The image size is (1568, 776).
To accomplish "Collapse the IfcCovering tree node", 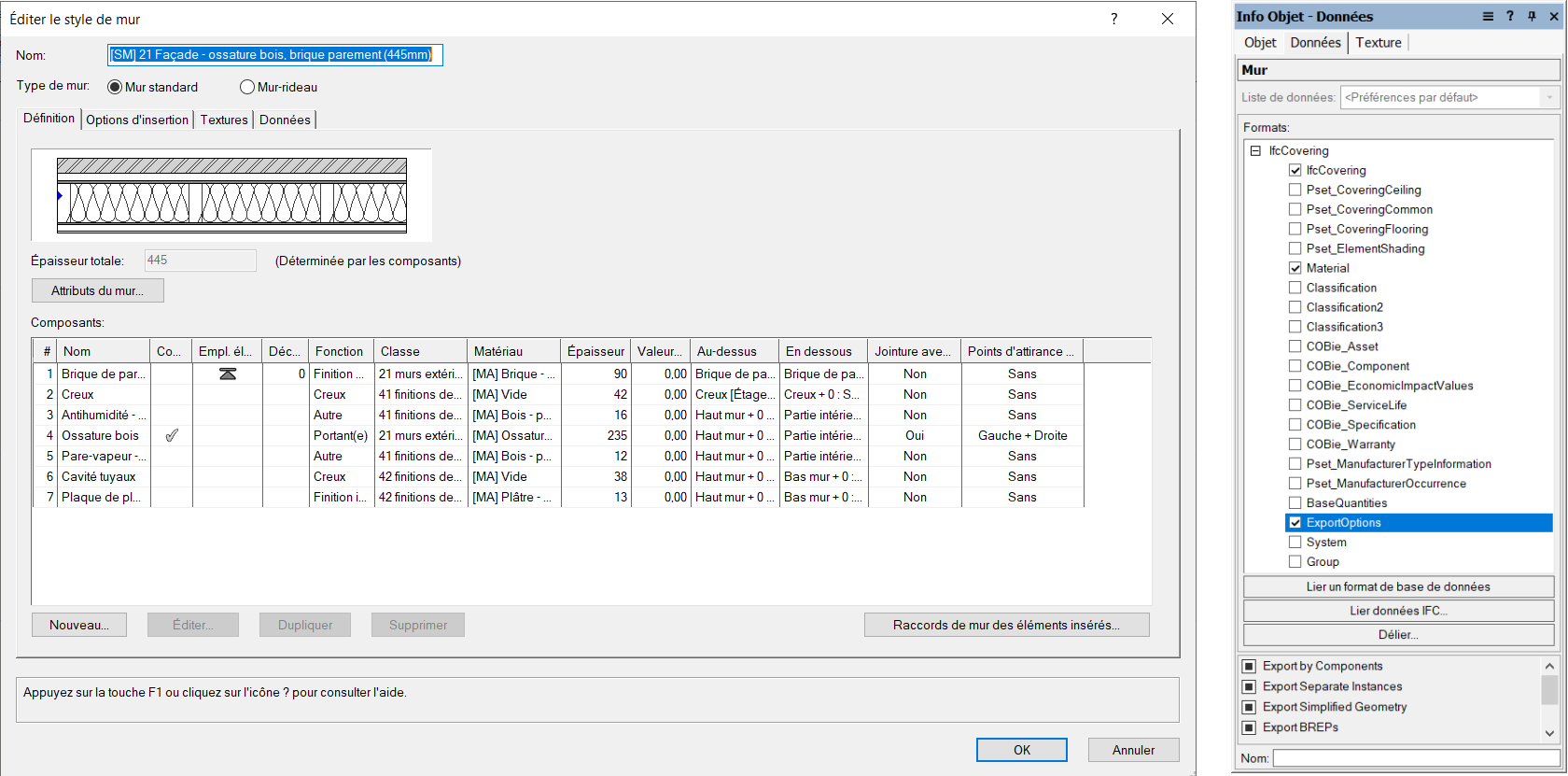I will click(1255, 150).
